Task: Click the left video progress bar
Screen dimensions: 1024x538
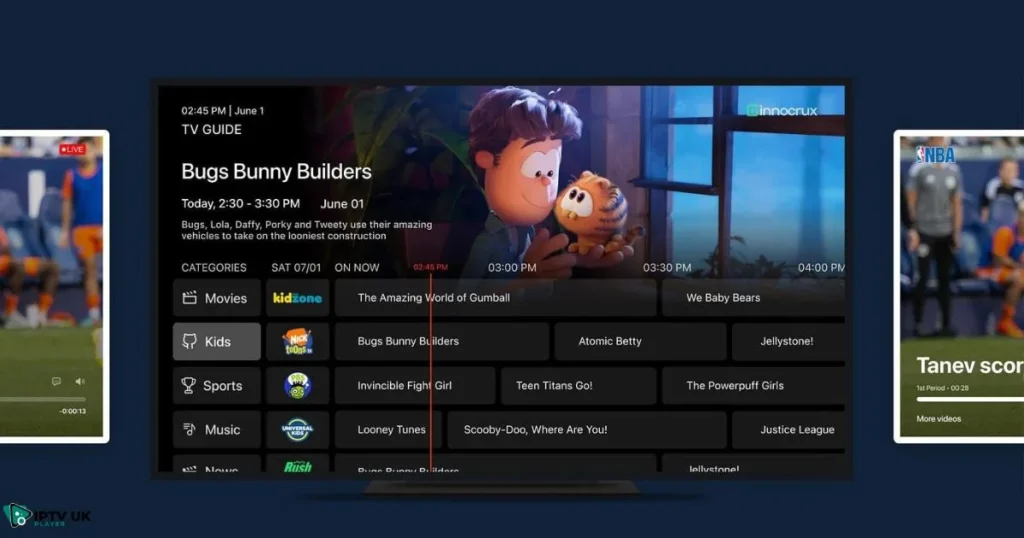Action: tap(42, 399)
